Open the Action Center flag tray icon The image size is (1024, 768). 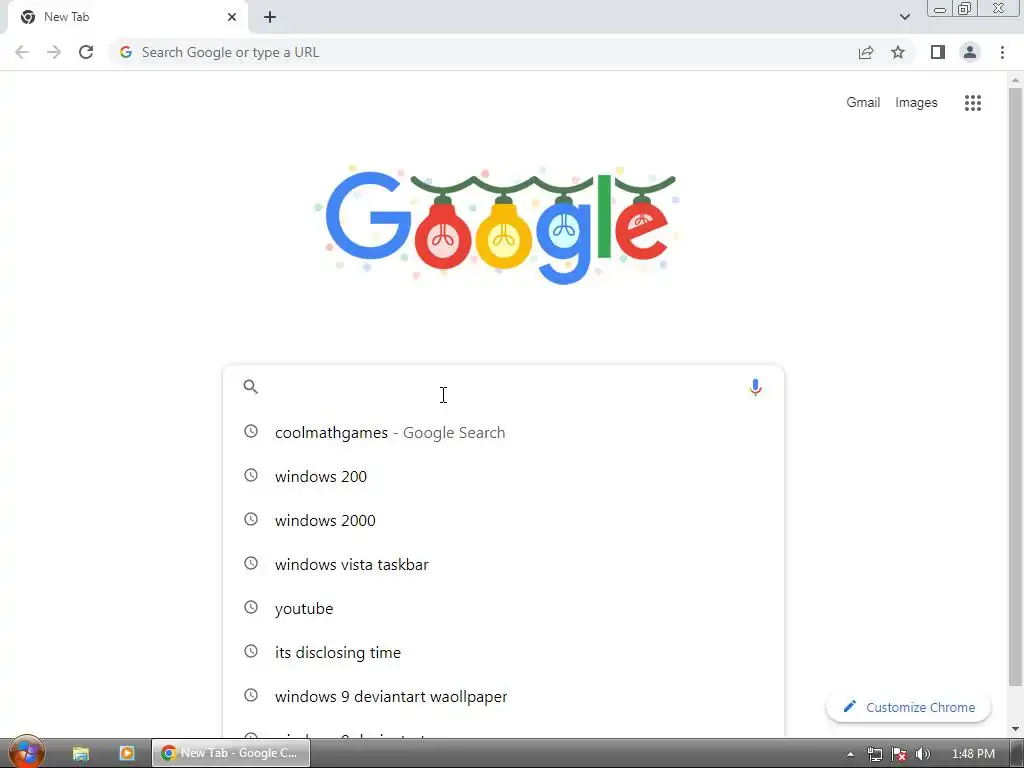pyautogui.click(x=899, y=754)
